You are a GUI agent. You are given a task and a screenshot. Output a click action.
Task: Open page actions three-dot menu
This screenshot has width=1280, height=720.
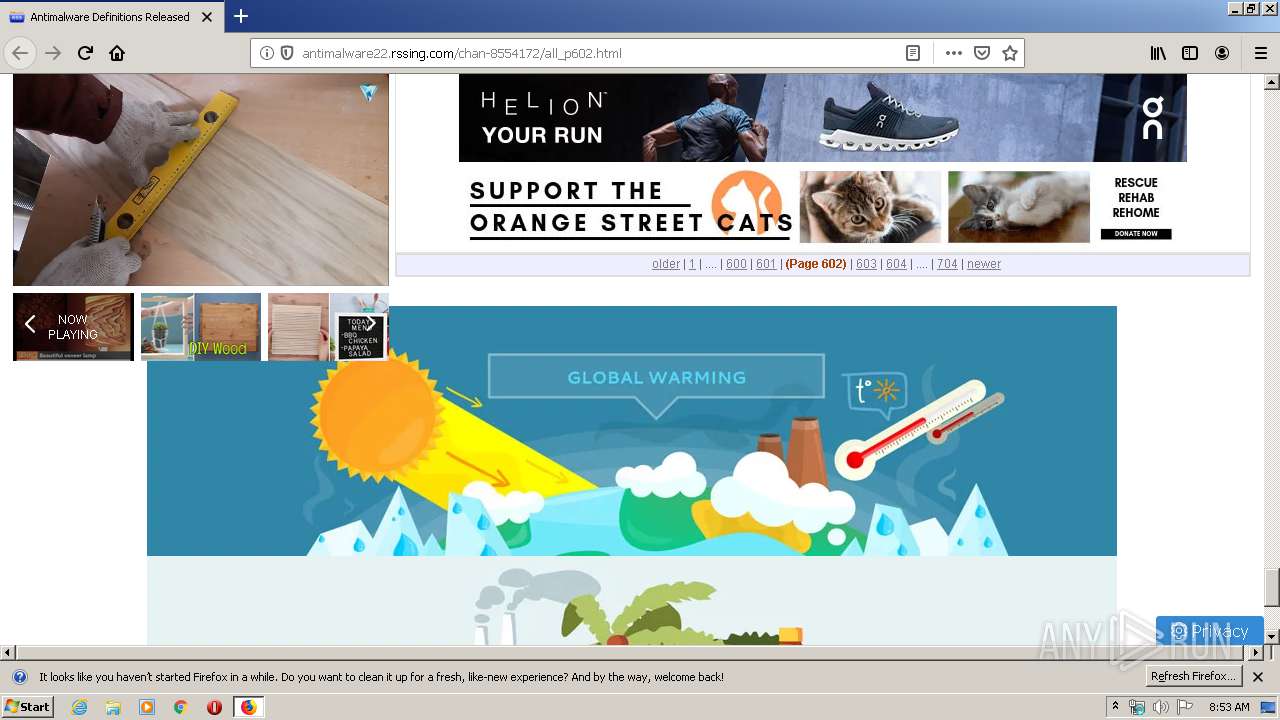tap(954, 53)
